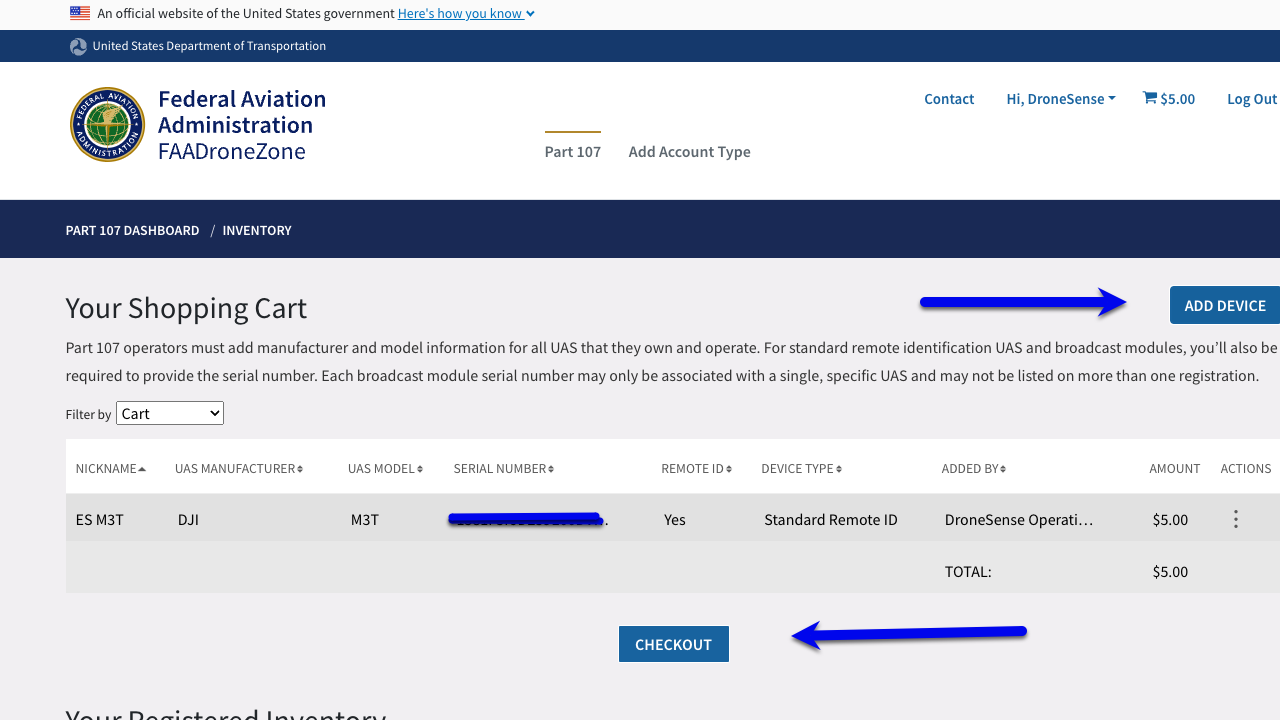Click the Department of Transportation seal icon

pyautogui.click(x=78, y=46)
